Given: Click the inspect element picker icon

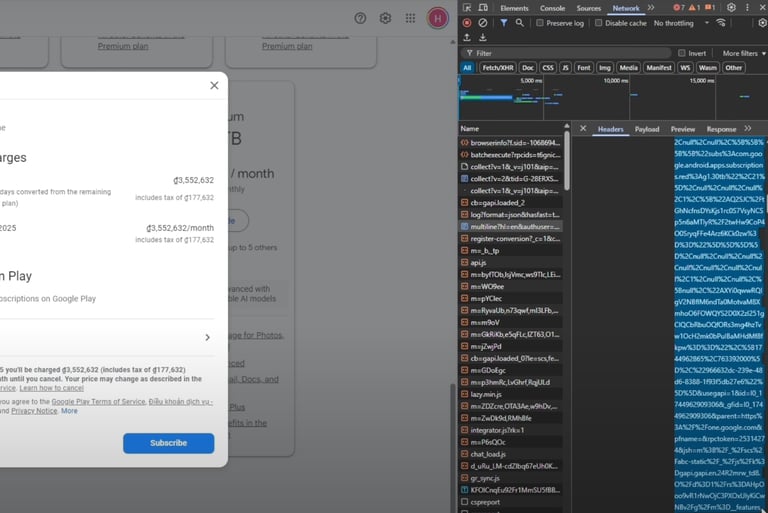Looking at the screenshot, I should [467, 8].
